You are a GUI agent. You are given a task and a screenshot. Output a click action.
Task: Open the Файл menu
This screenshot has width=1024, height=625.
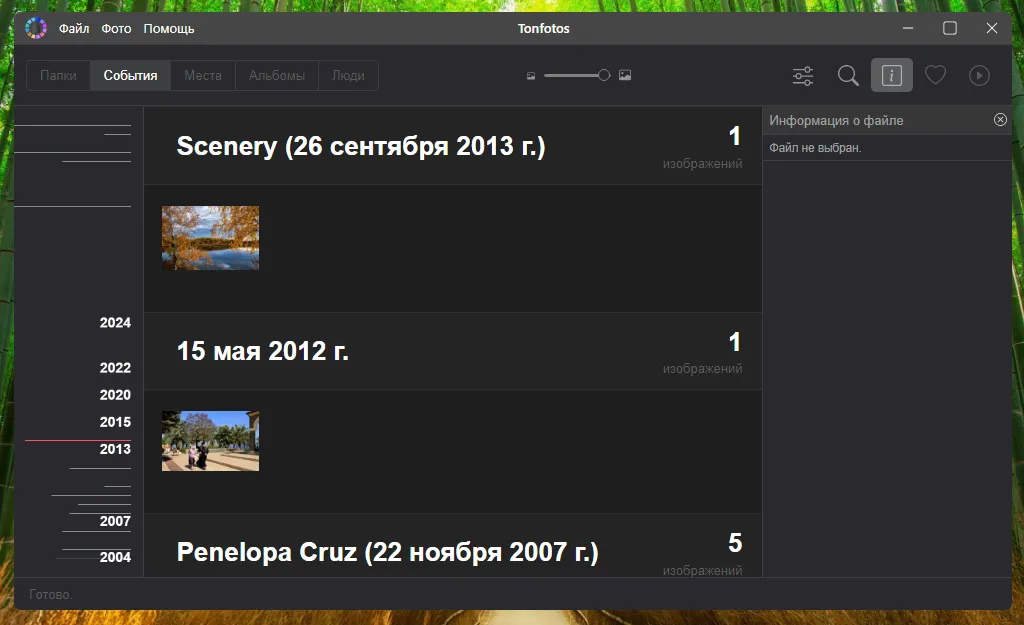pyautogui.click(x=74, y=29)
